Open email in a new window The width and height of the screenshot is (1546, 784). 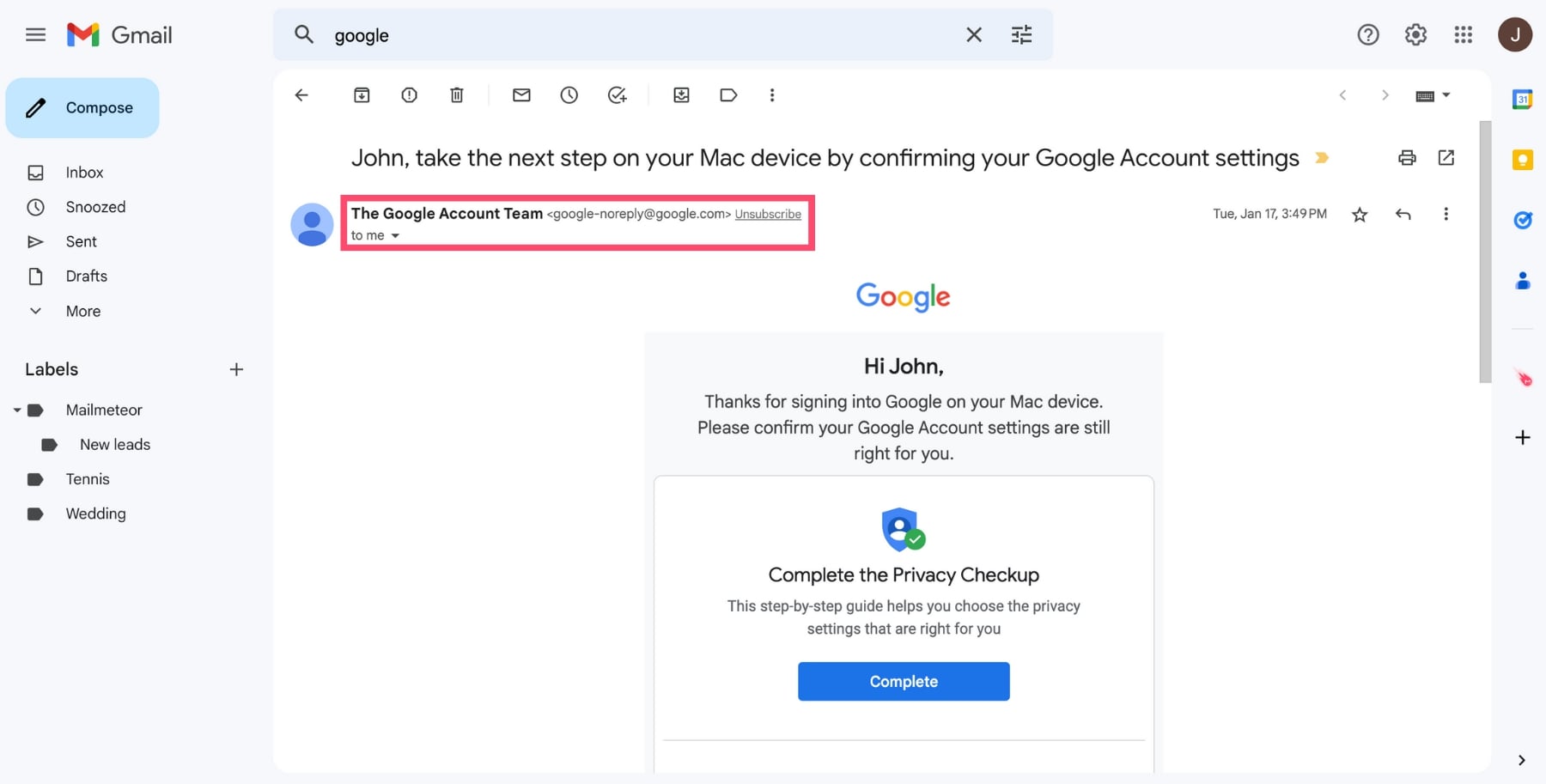[1446, 158]
